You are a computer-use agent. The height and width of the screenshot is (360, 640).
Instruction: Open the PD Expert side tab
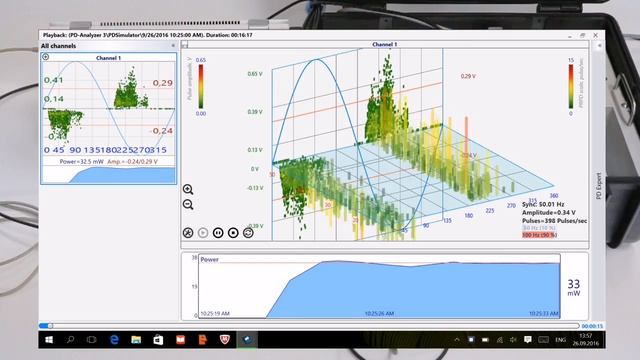[x=599, y=186]
